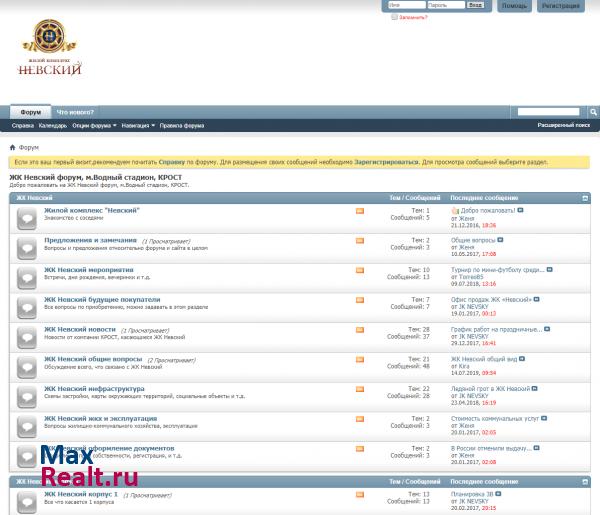
Task: Click the ЖК Невский logo
Action: pos(50,47)
